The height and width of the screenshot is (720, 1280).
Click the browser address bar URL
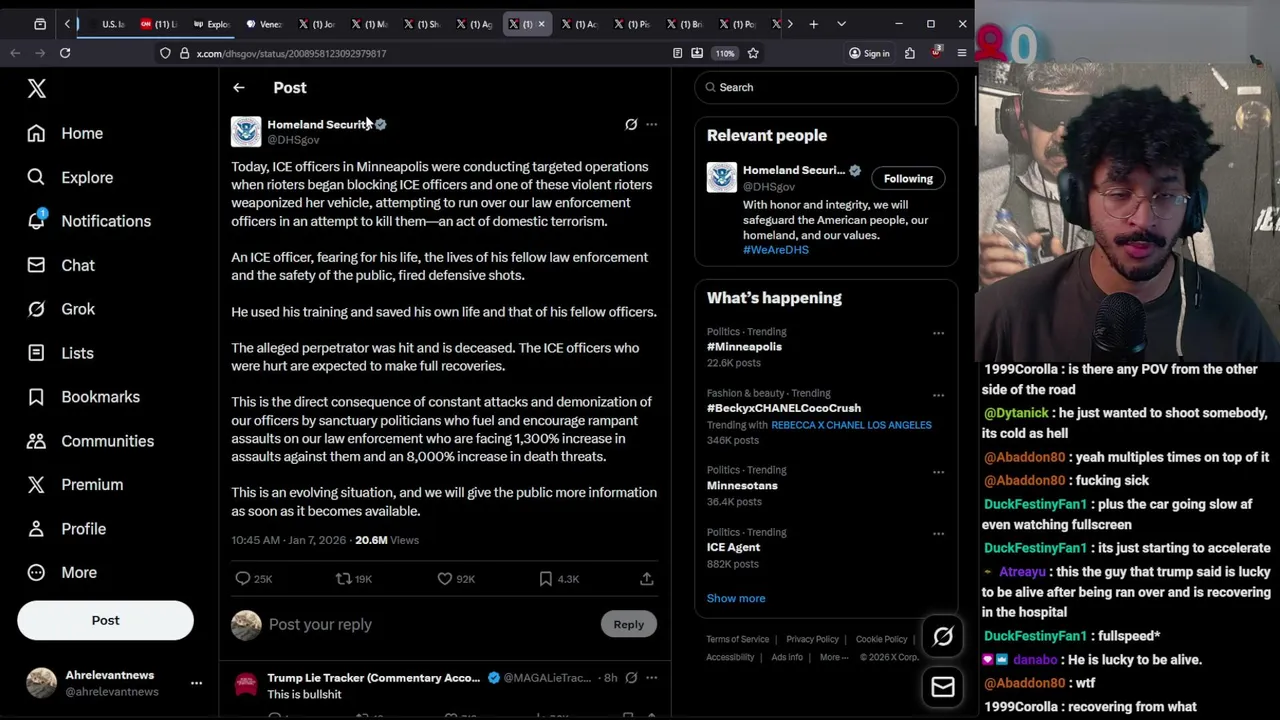[291, 53]
